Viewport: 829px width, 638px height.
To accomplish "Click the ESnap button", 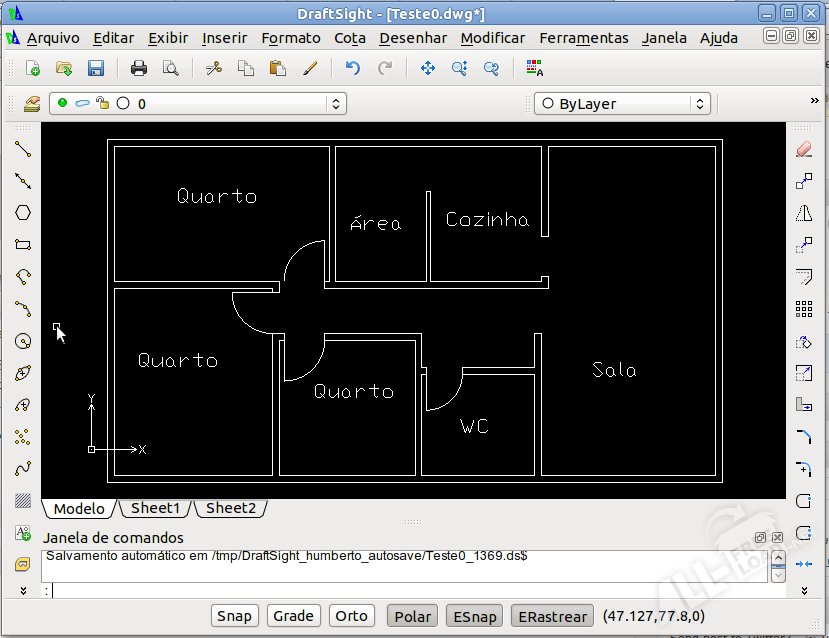I will (474, 616).
